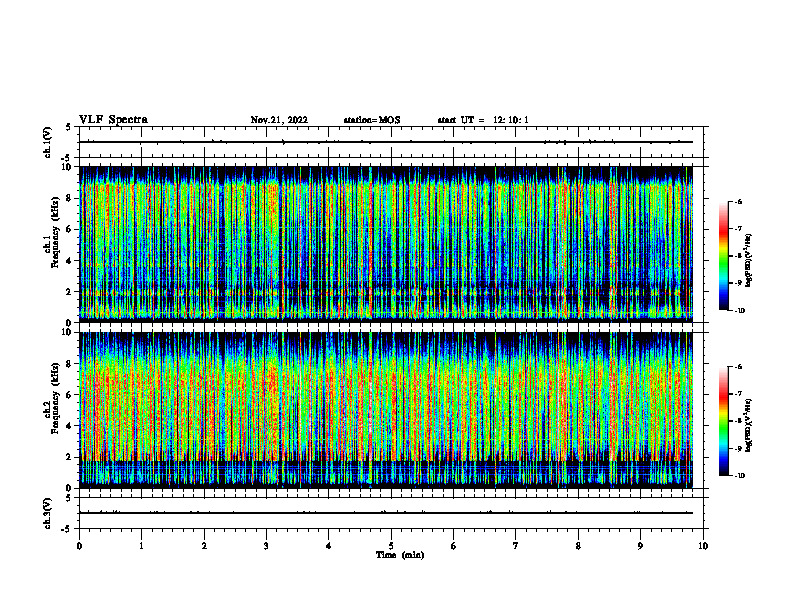792x612 pixels.
Task: Click the time-axis tick label "7"
Action: pyautogui.click(x=516, y=546)
